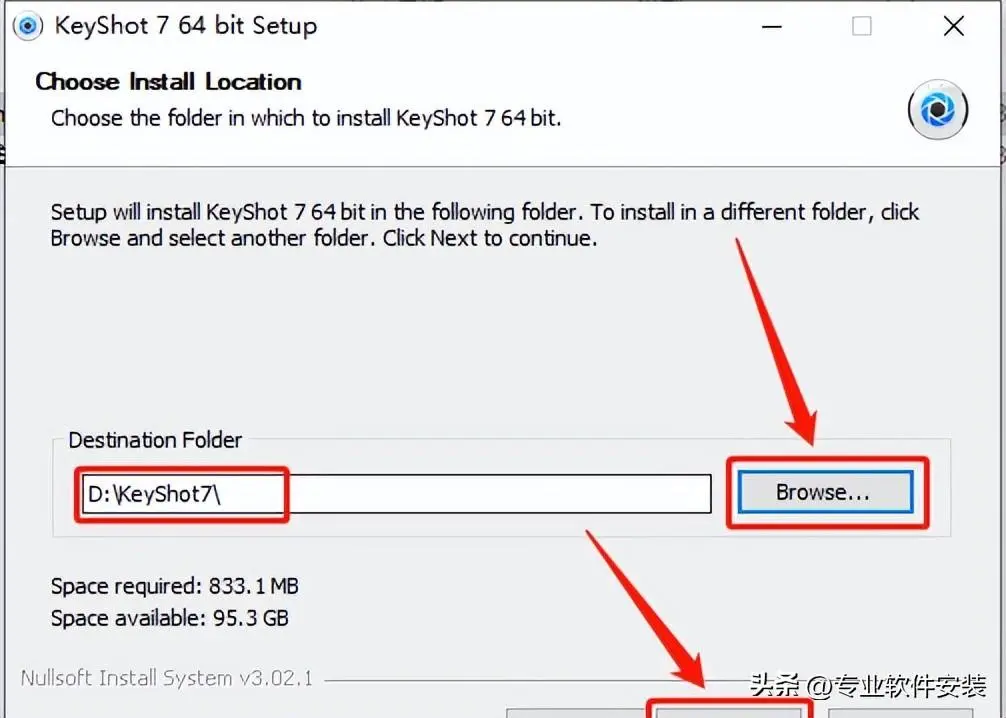
Task: Click the "Space required: 833.1 MB" text
Action: point(175,586)
